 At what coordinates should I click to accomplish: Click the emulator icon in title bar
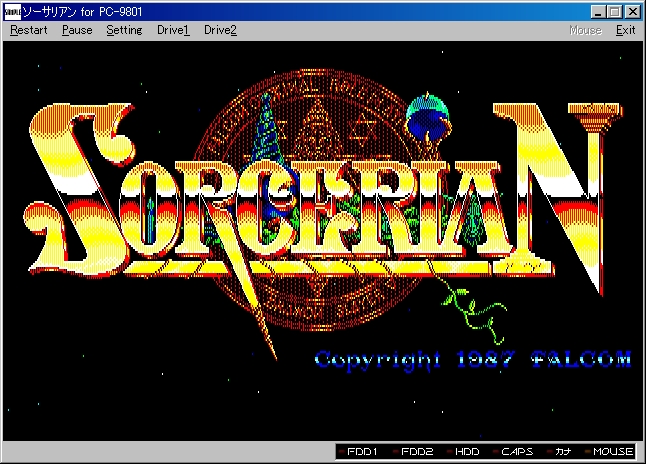[12, 12]
